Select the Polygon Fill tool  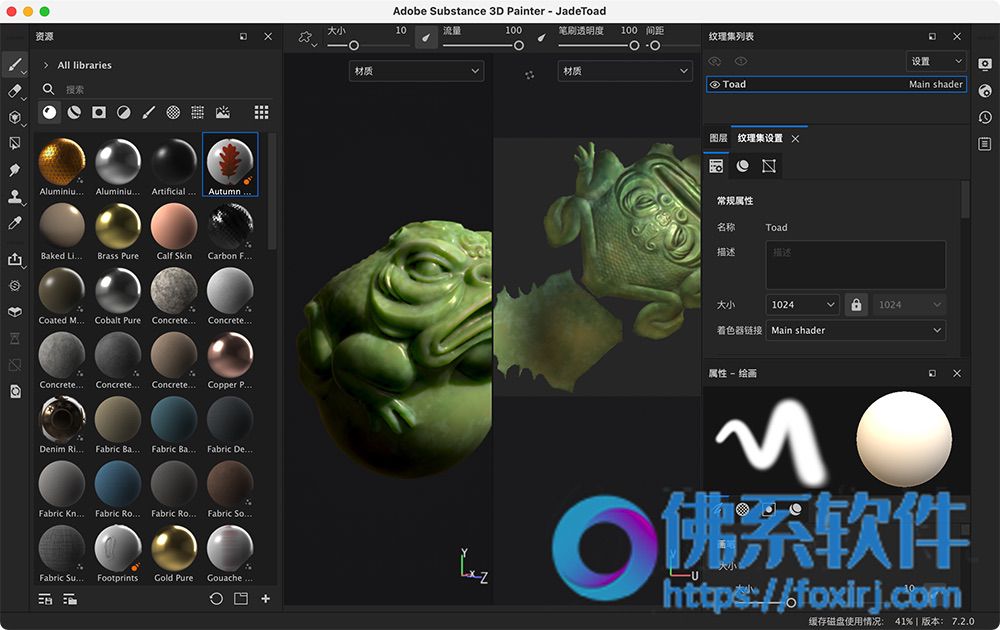pyautogui.click(x=15, y=143)
